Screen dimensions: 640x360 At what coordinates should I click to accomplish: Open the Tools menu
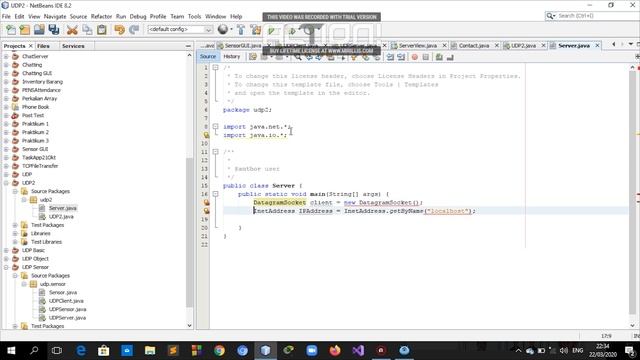click(x=194, y=16)
